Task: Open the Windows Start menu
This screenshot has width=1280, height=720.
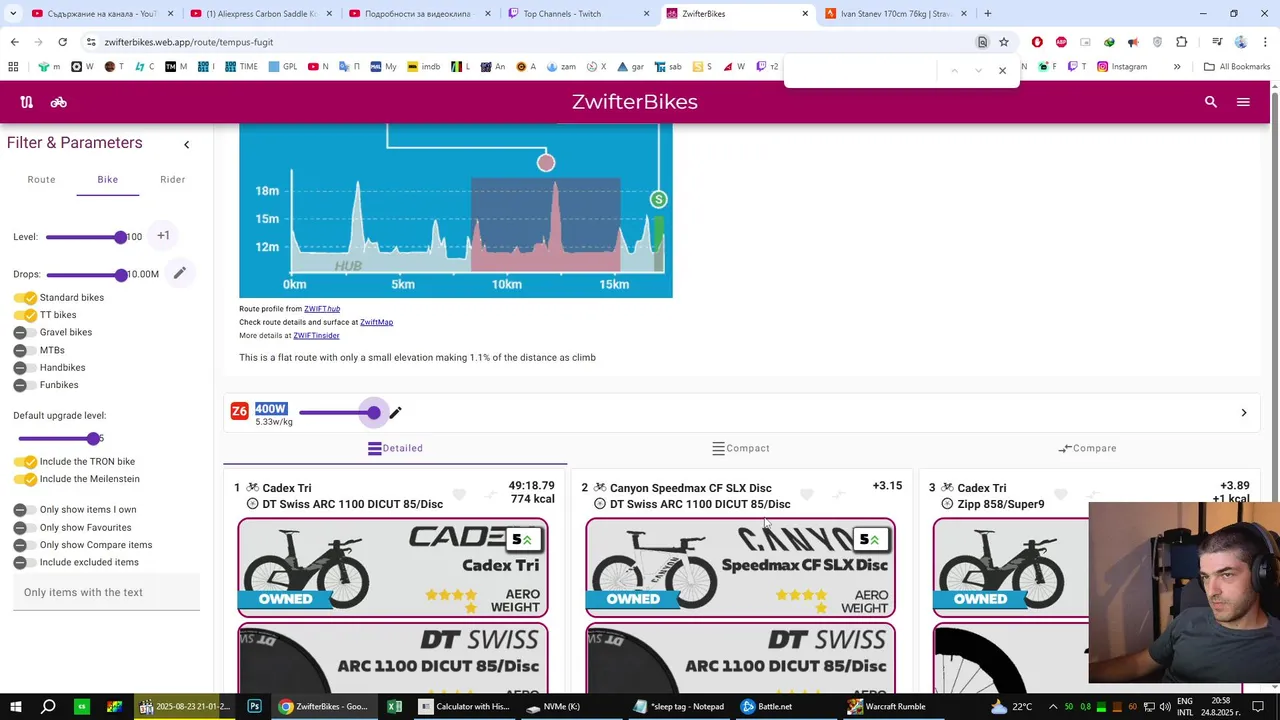Action: click(x=16, y=706)
